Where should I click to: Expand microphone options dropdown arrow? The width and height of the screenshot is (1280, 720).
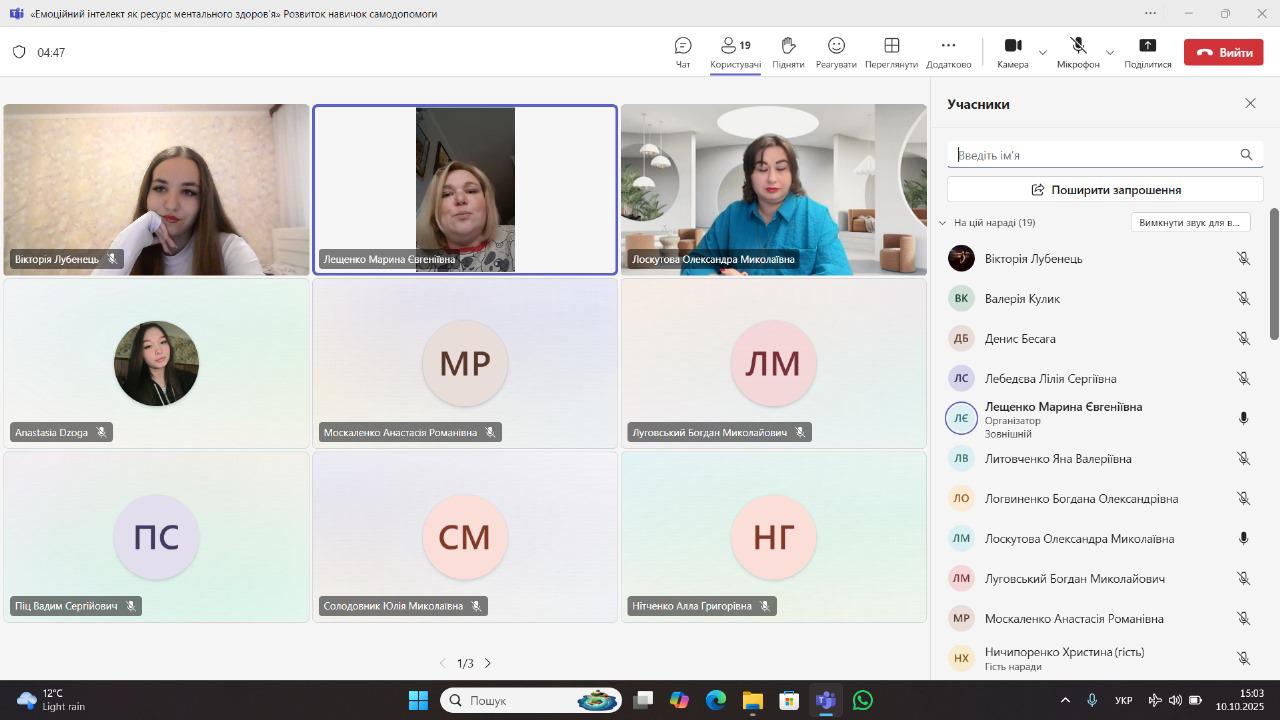(x=1109, y=53)
